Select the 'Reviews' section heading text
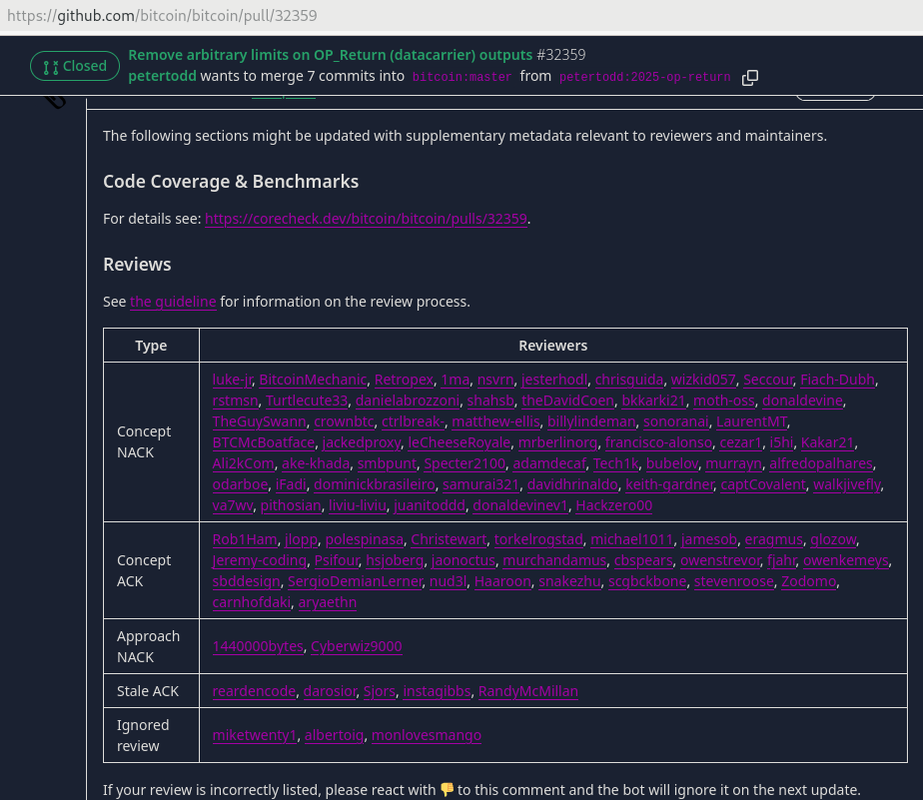 coord(137,265)
